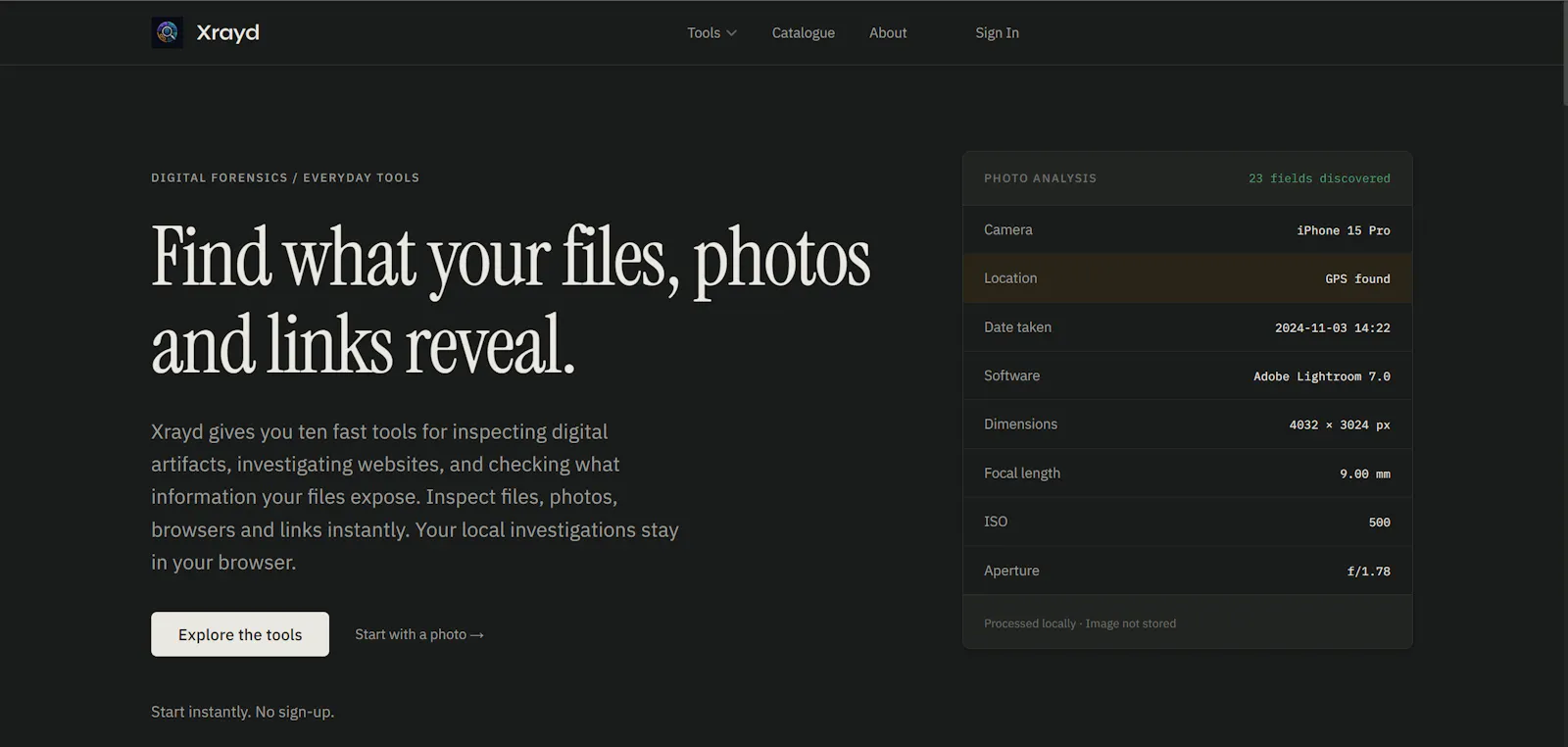This screenshot has height=747, width=1568.
Task: Click the Xrayd magnifier logo icon
Action: 167,32
